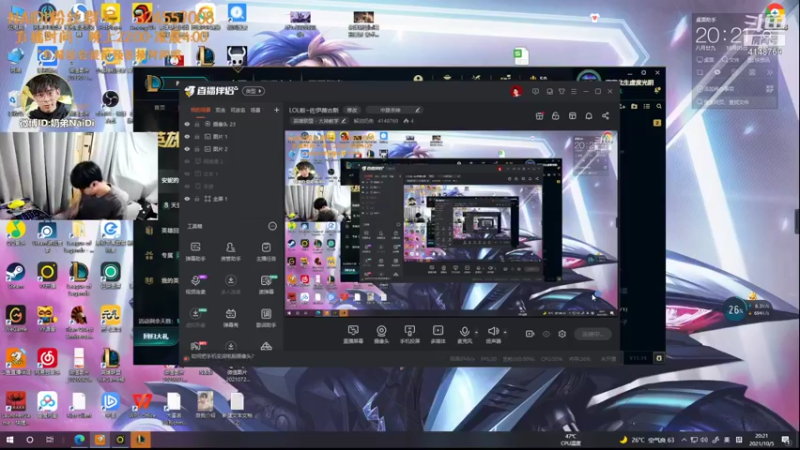800x450 pixels.
Task: Click the speaker icon in bottom bar
Action: pos(492,332)
